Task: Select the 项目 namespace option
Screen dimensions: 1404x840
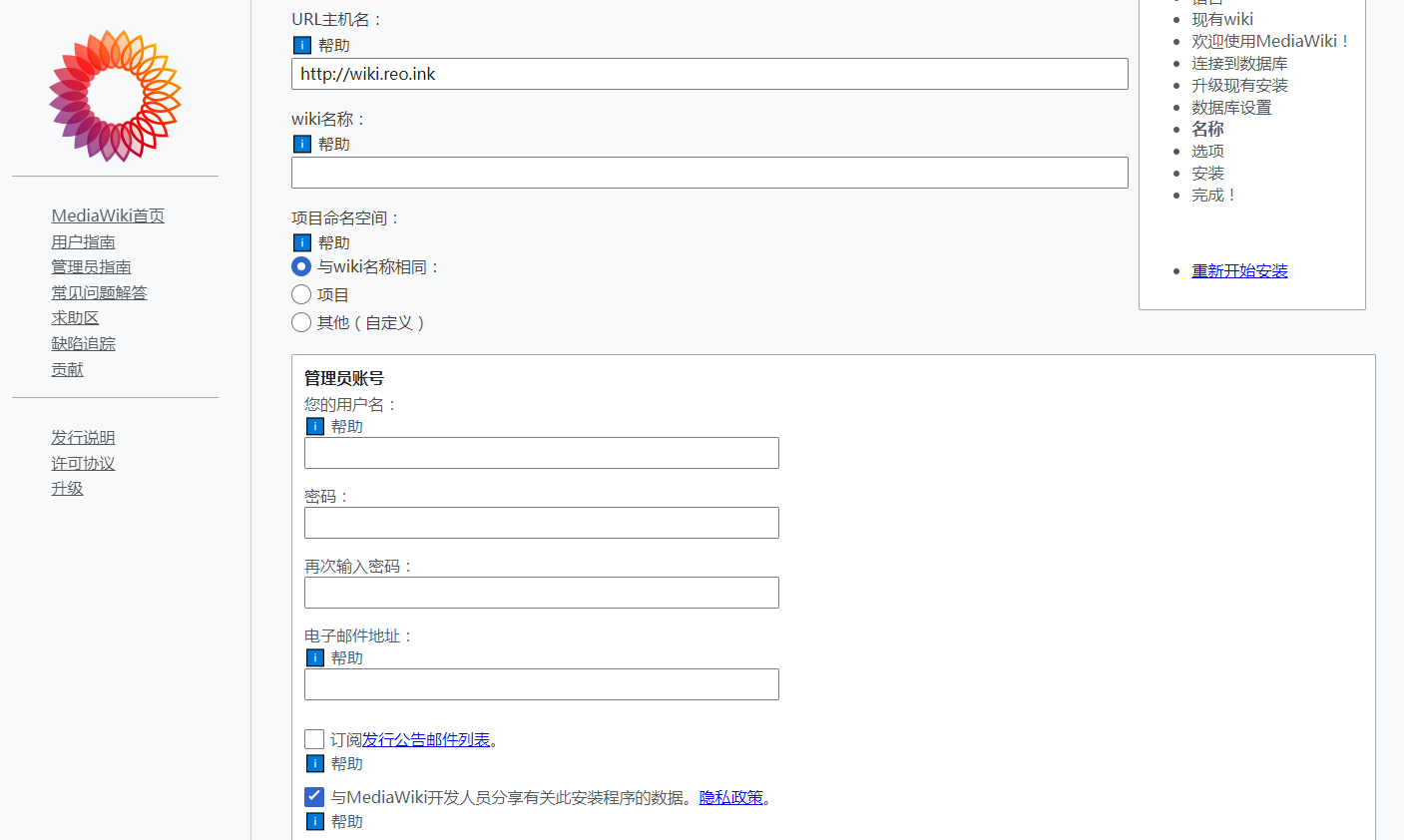Action: (301, 294)
